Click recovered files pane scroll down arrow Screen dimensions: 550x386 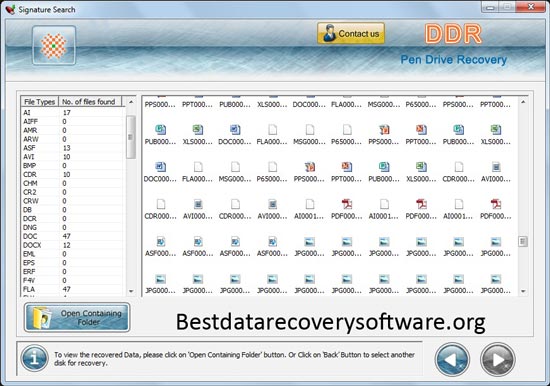point(523,291)
